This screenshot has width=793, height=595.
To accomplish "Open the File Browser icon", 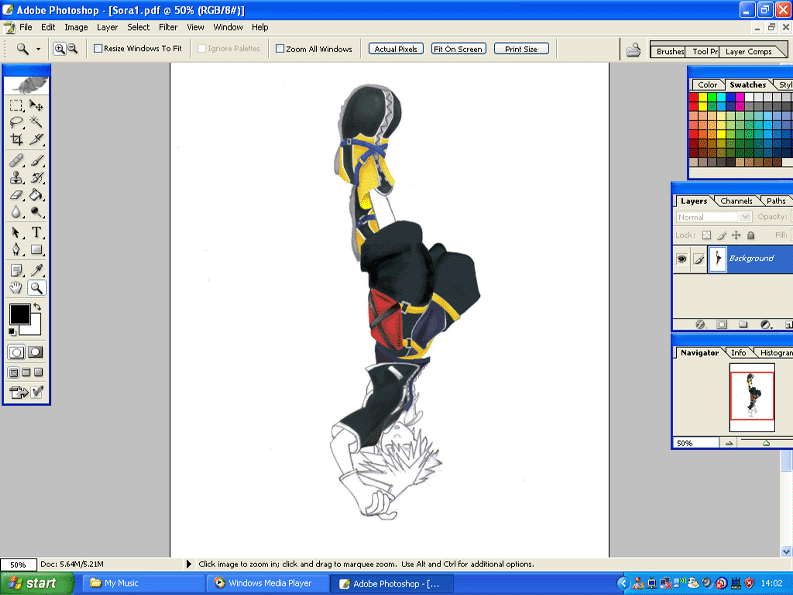I will pyautogui.click(x=633, y=50).
